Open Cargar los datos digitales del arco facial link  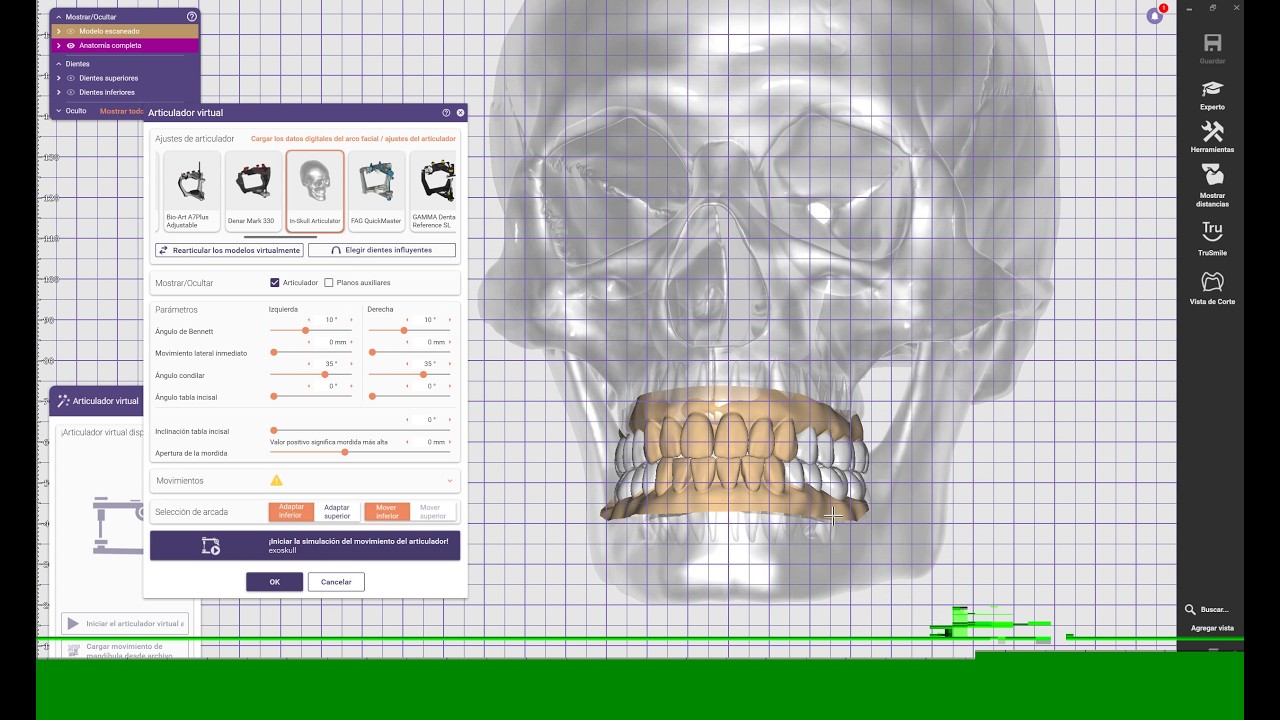[353, 139]
